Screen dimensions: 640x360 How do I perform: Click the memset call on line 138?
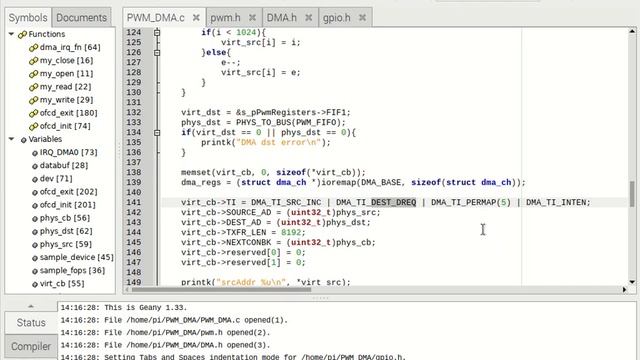196,172
